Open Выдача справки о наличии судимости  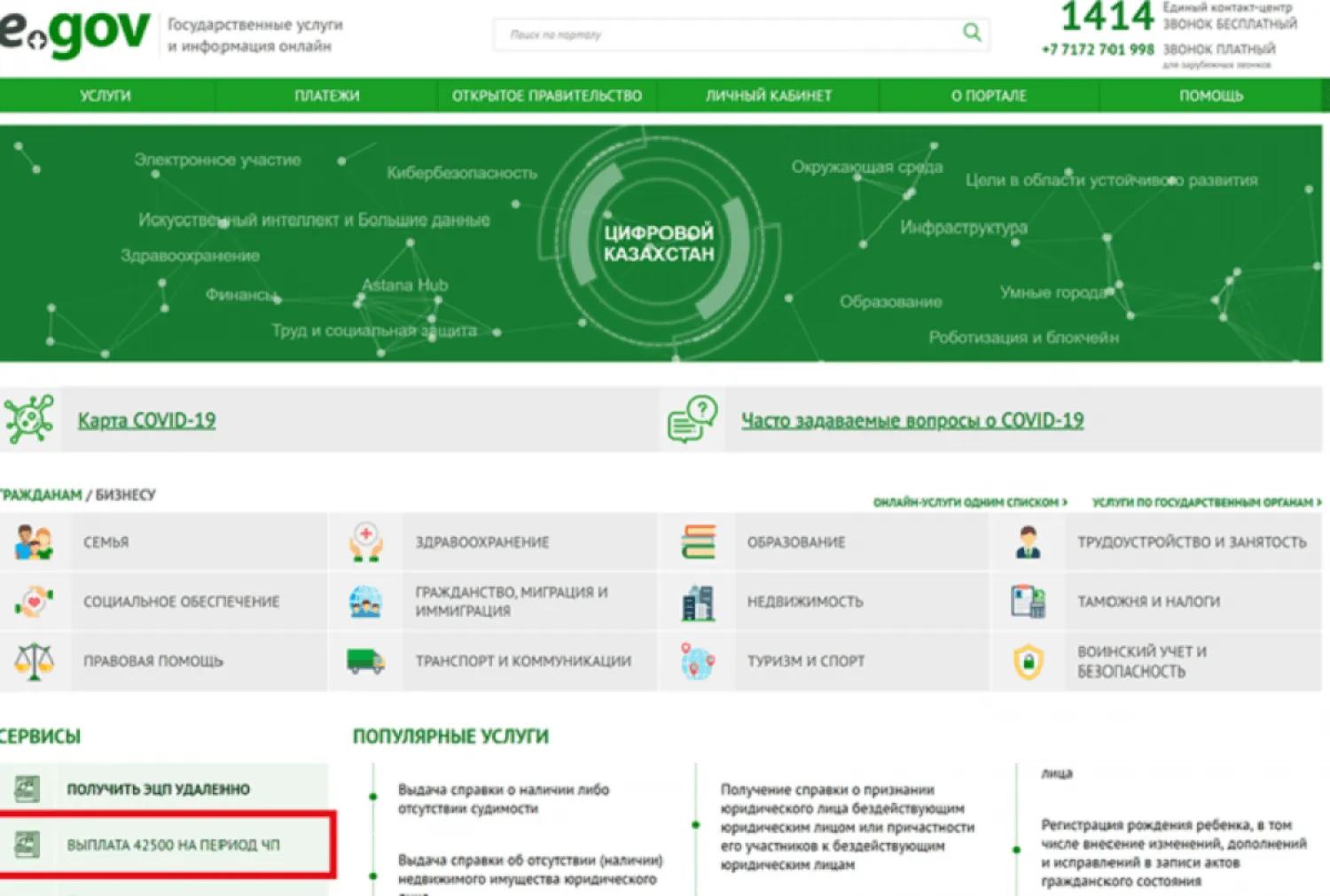click(x=504, y=799)
